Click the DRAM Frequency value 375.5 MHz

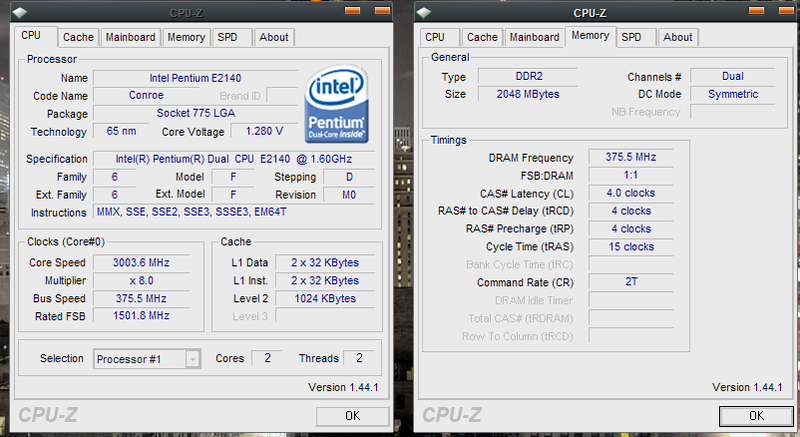tap(631, 157)
